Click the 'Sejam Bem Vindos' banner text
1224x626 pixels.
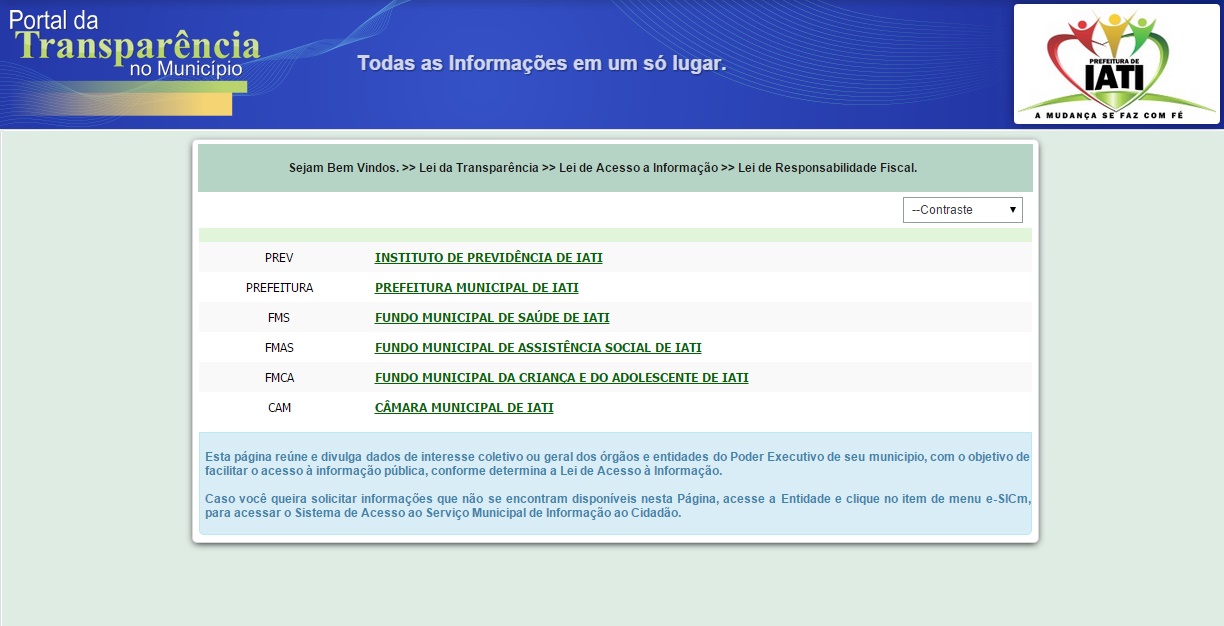[x=603, y=168]
